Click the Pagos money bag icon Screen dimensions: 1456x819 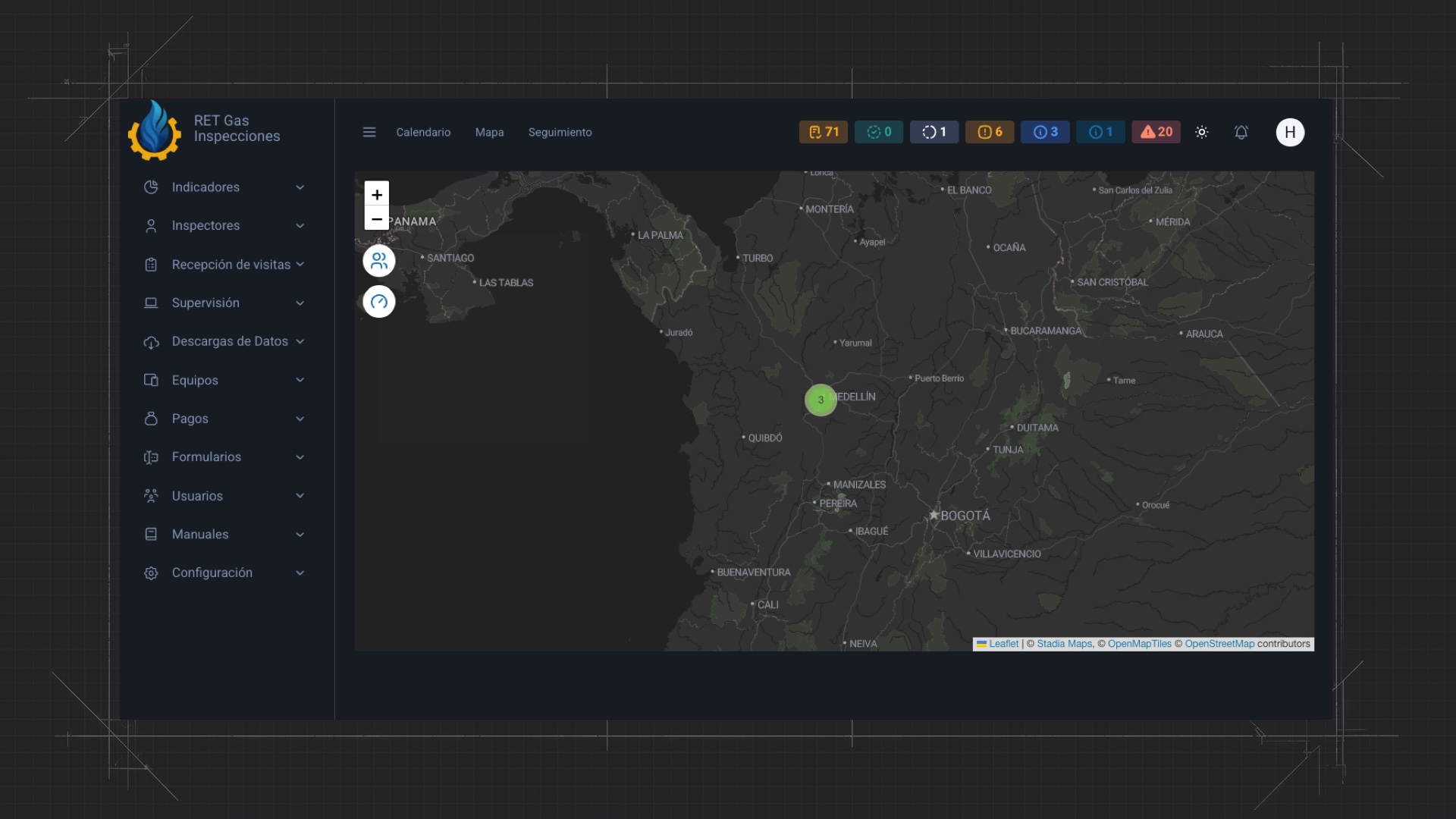click(x=151, y=419)
